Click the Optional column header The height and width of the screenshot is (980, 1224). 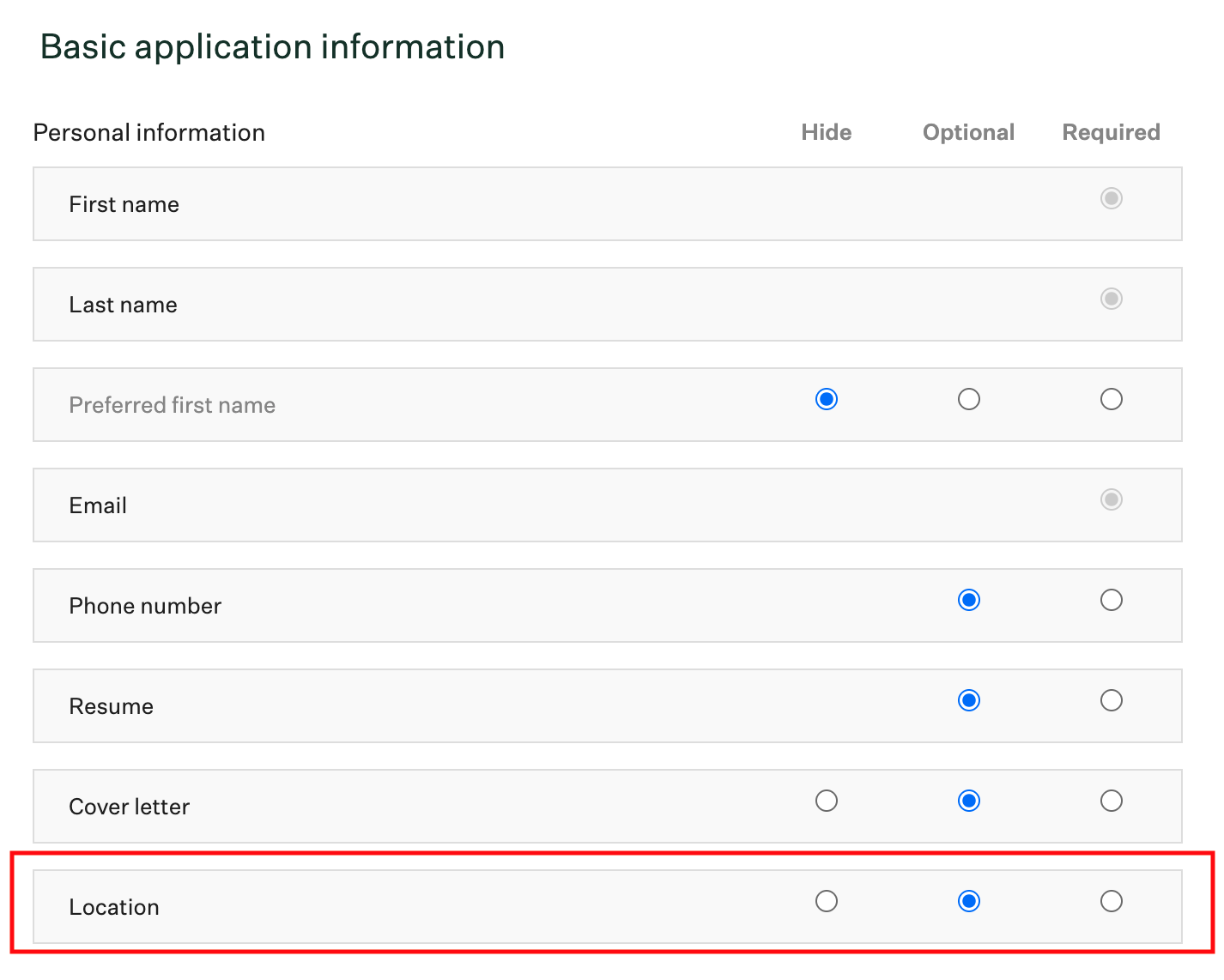[968, 132]
